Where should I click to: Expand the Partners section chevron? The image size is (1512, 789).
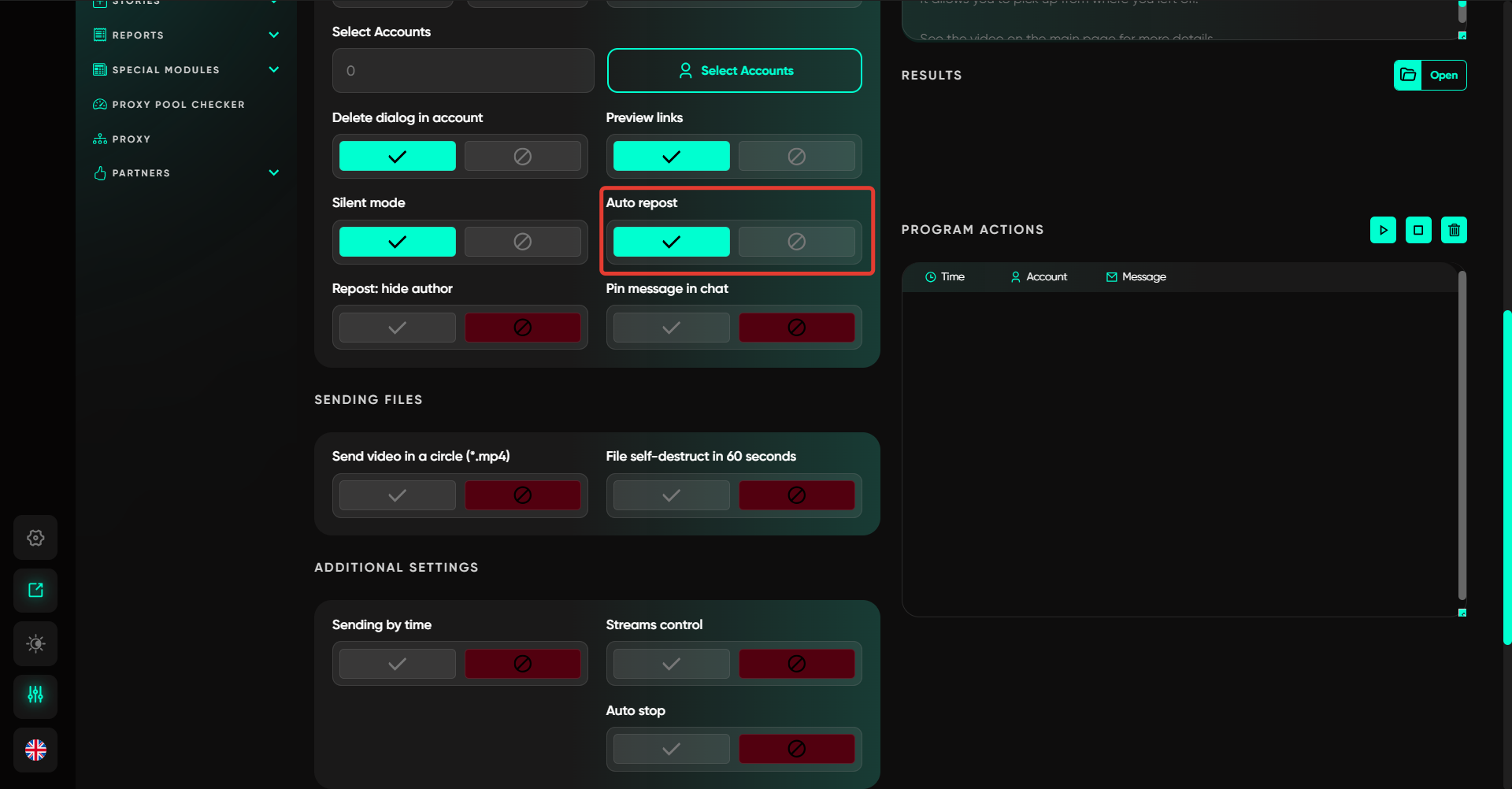274,173
